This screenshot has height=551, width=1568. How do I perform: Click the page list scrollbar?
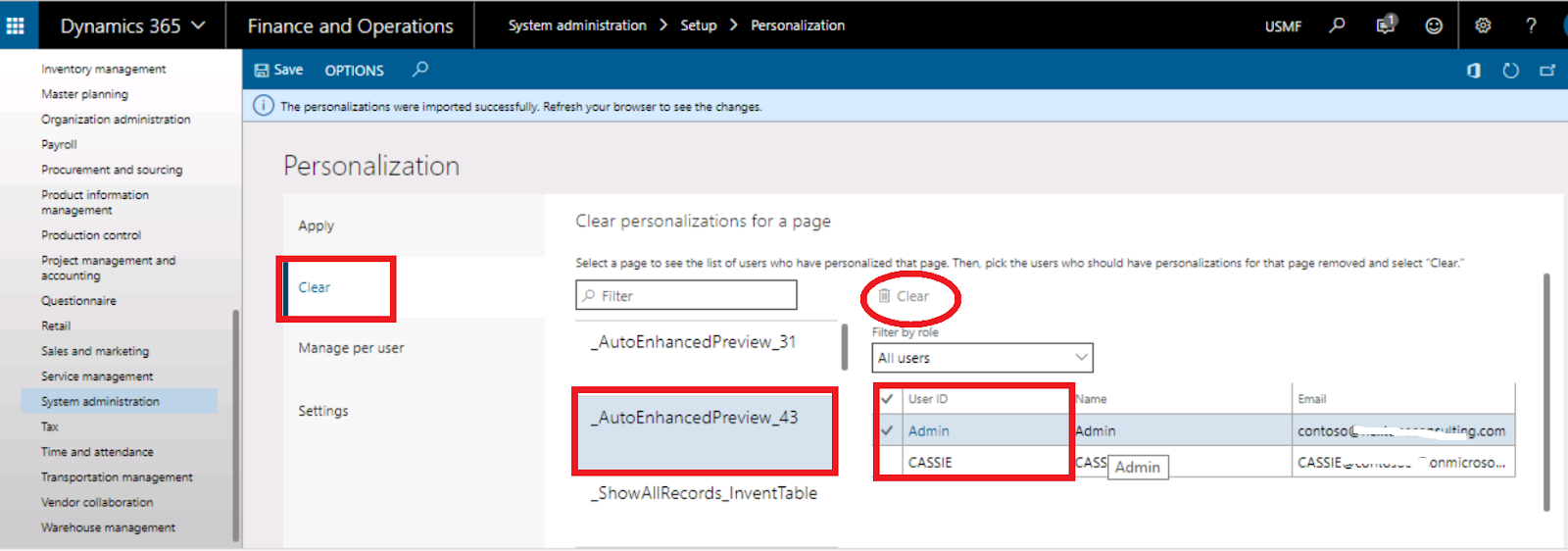[844, 346]
